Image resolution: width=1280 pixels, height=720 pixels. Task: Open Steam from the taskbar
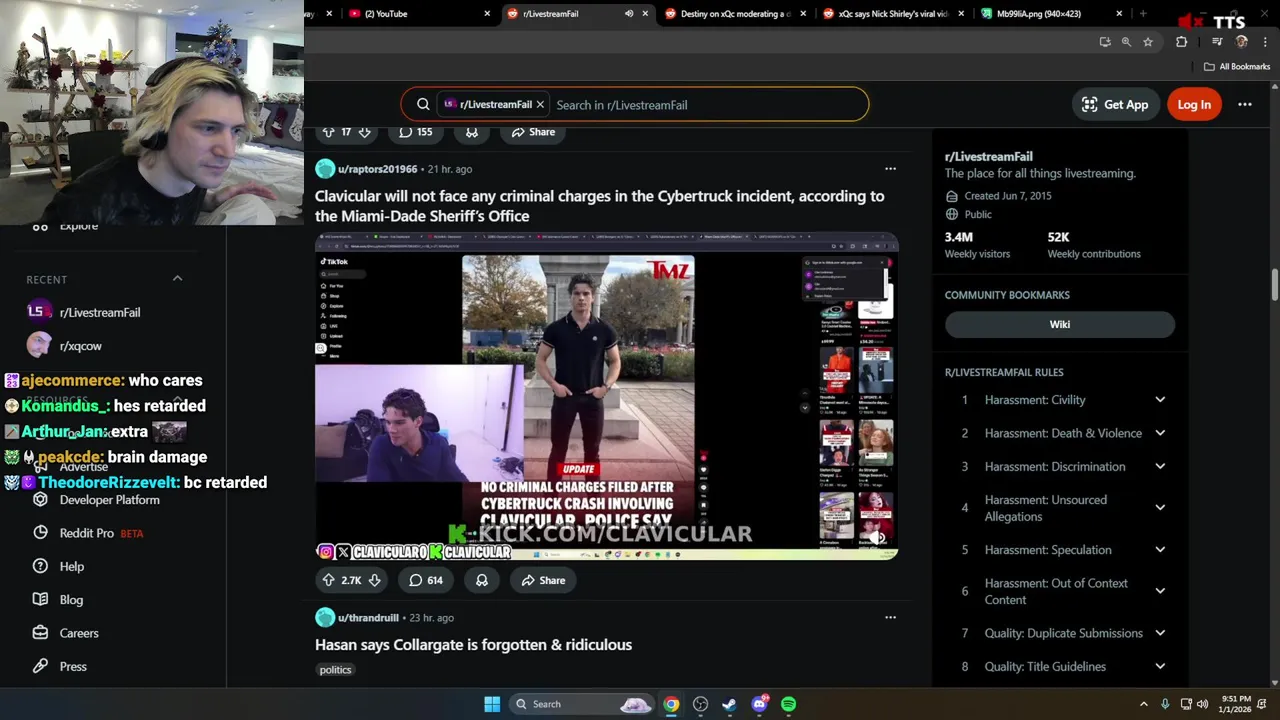click(x=729, y=704)
